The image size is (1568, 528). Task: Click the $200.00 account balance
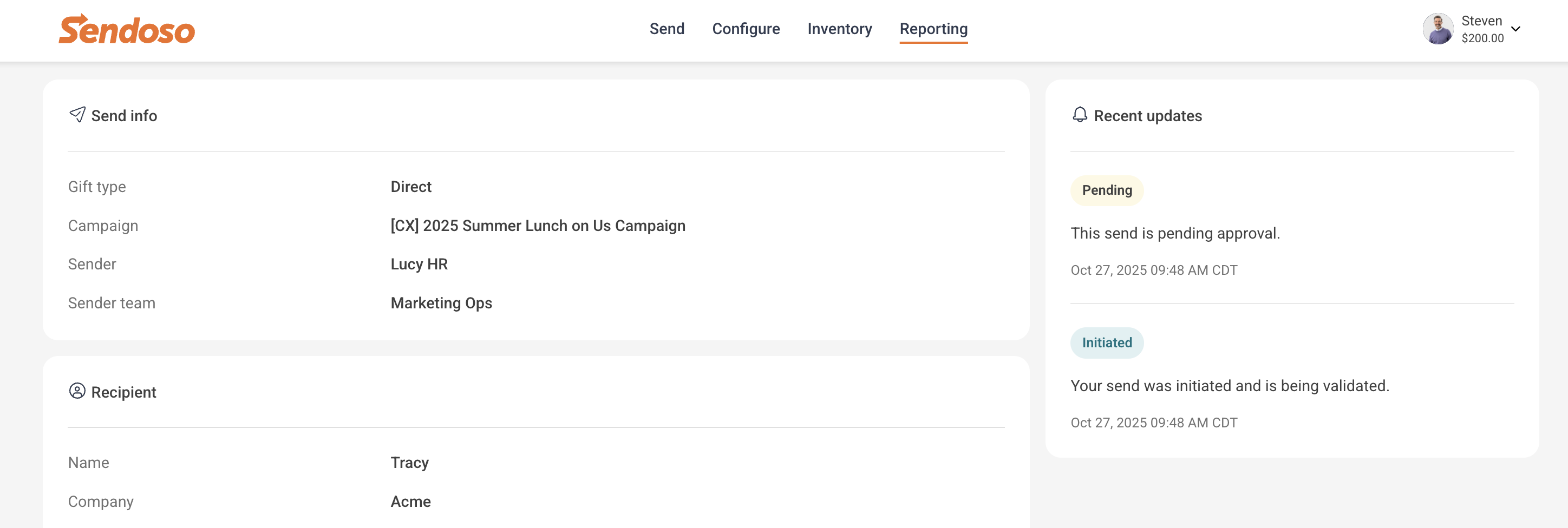tap(1482, 38)
